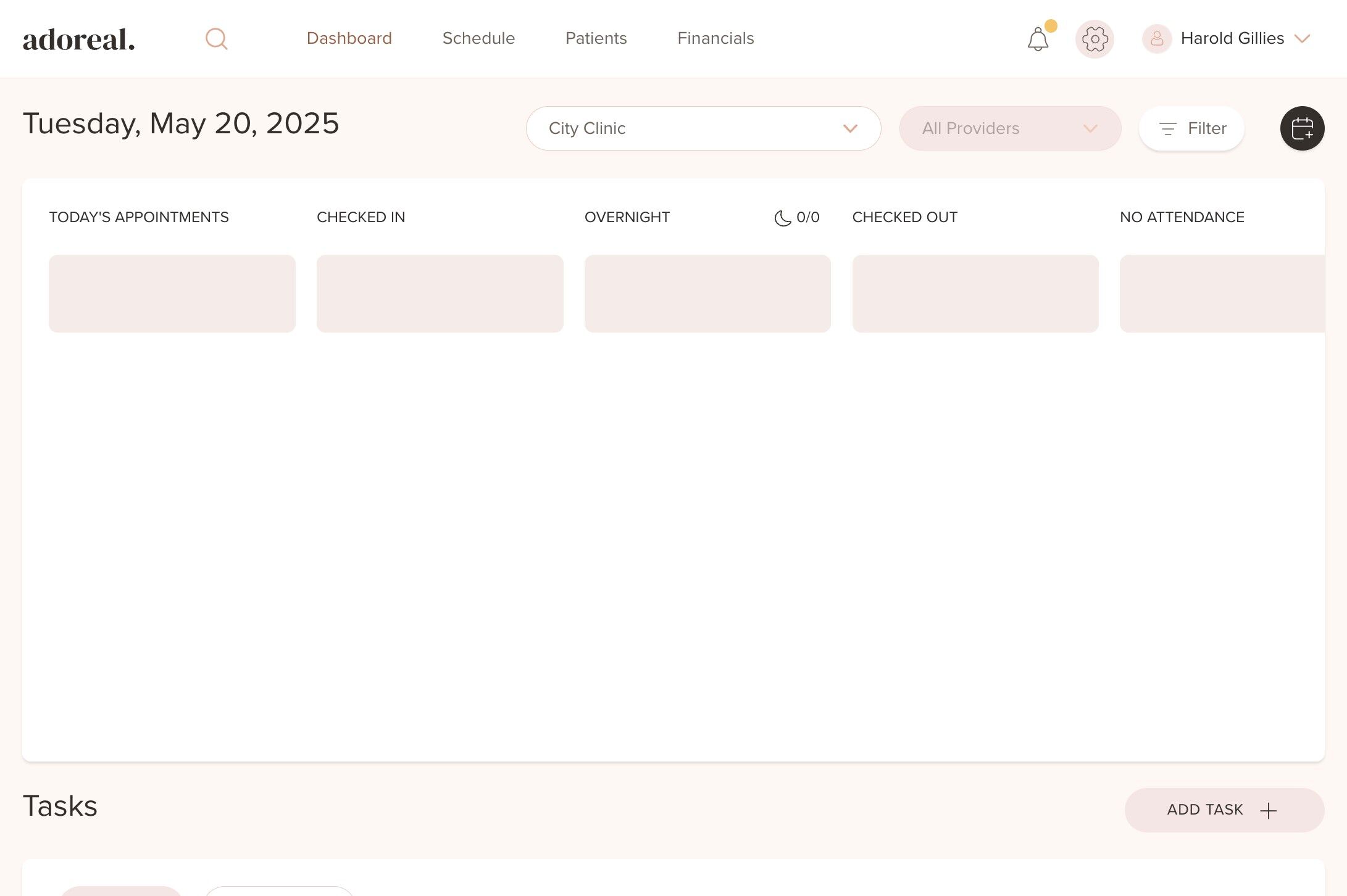Image resolution: width=1347 pixels, height=896 pixels.
Task: Click the plus icon beside Add Task
Action: (1268, 810)
